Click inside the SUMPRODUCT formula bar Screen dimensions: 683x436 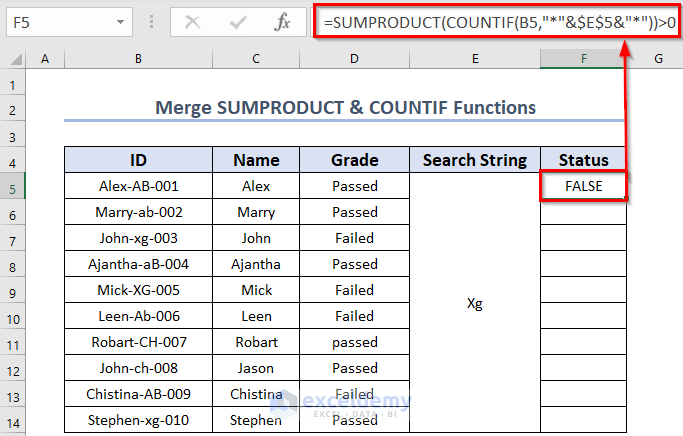tap(490, 21)
